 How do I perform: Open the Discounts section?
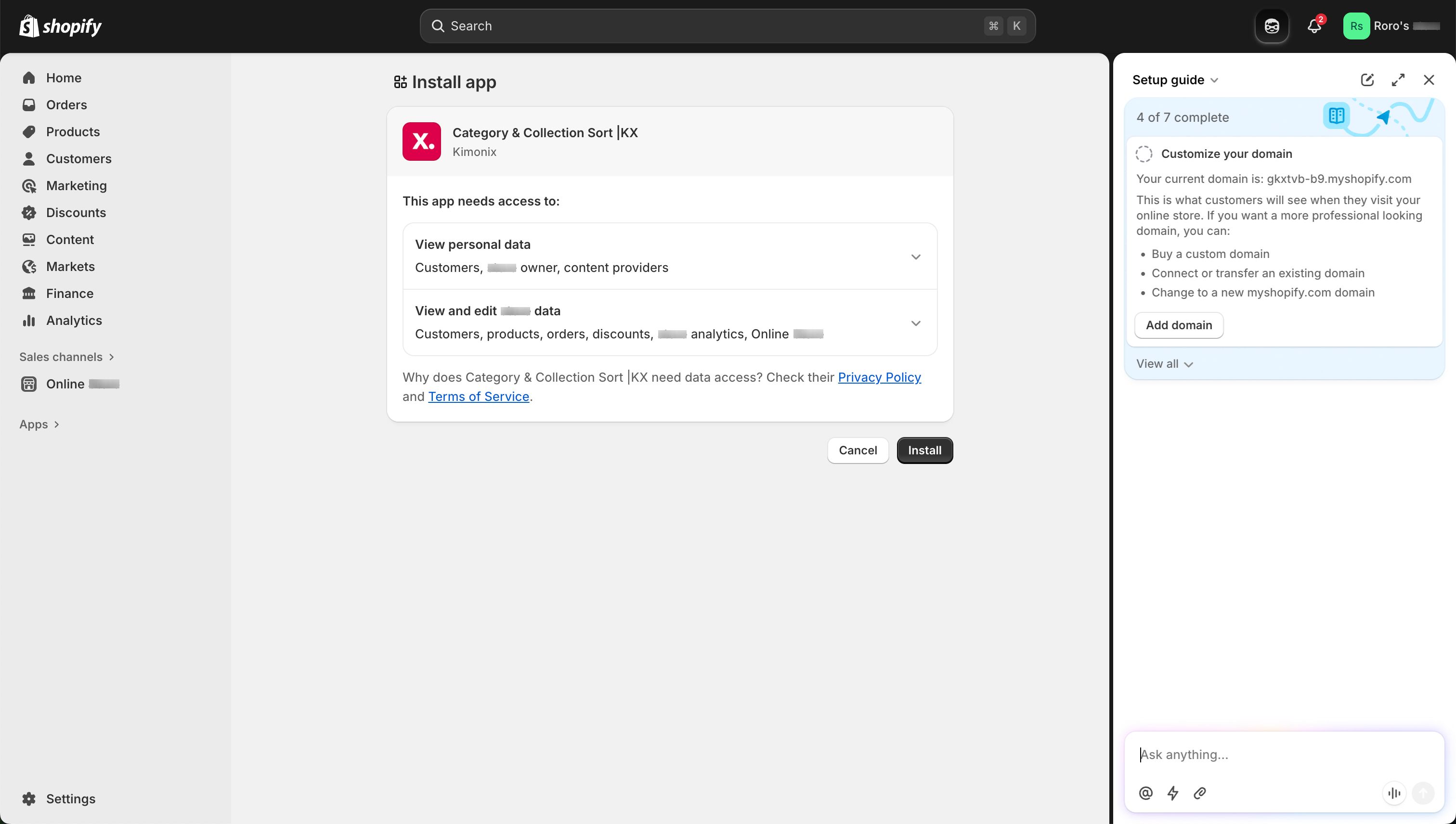click(x=76, y=212)
